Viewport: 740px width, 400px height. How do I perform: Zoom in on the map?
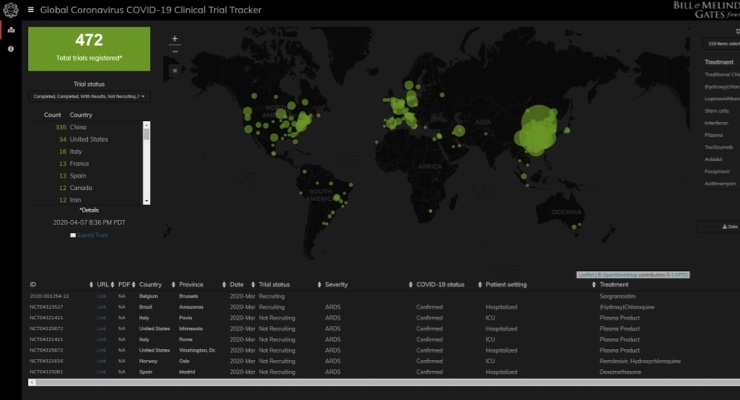click(x=175, y=39)
